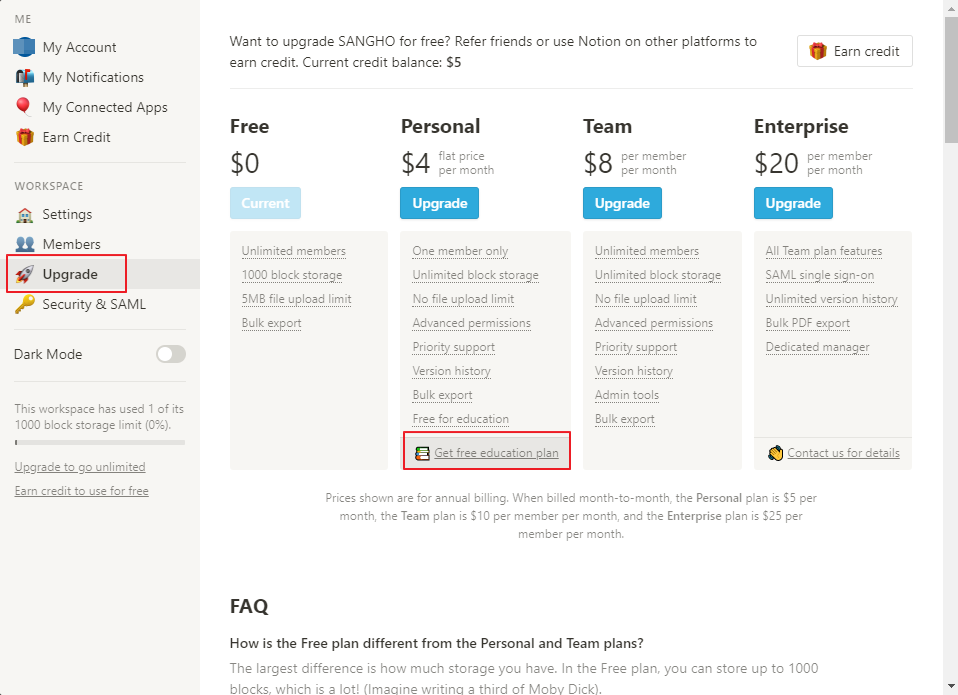The width and height of the screenshot is (958, 695).
Task: Click the books icon beside Get free education plan
Action: coord(422,453)
